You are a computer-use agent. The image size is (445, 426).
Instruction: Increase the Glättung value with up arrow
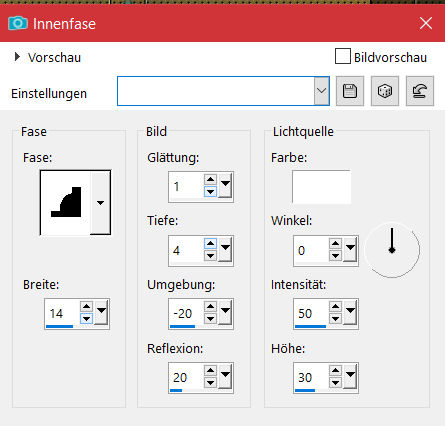tap(210, 180)
